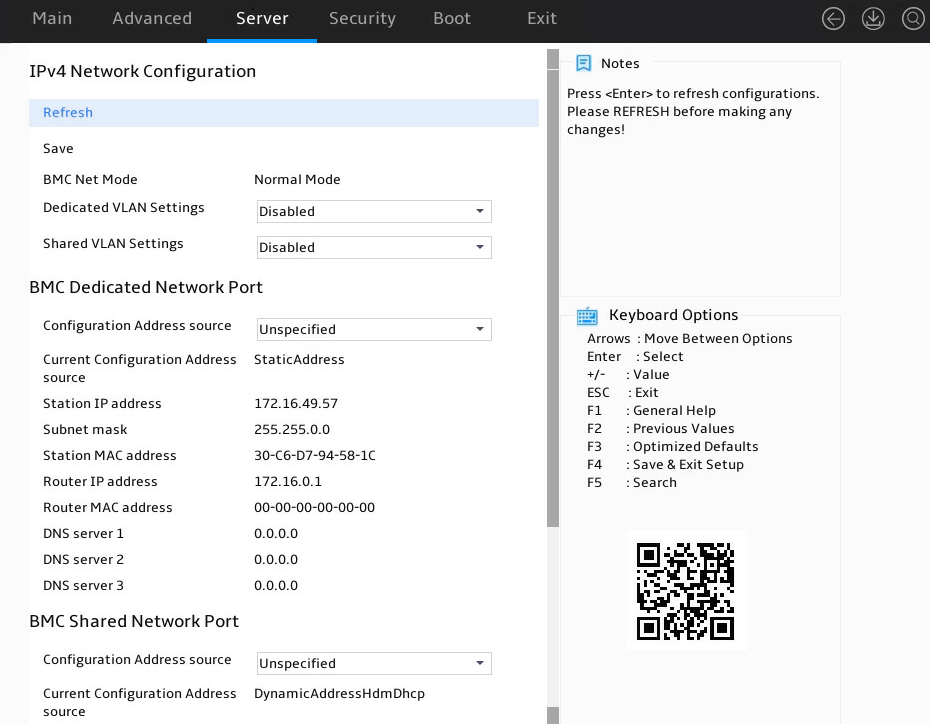930x724 pixels.
Task: Open the Security tab
Action: (x=362, y=18)
